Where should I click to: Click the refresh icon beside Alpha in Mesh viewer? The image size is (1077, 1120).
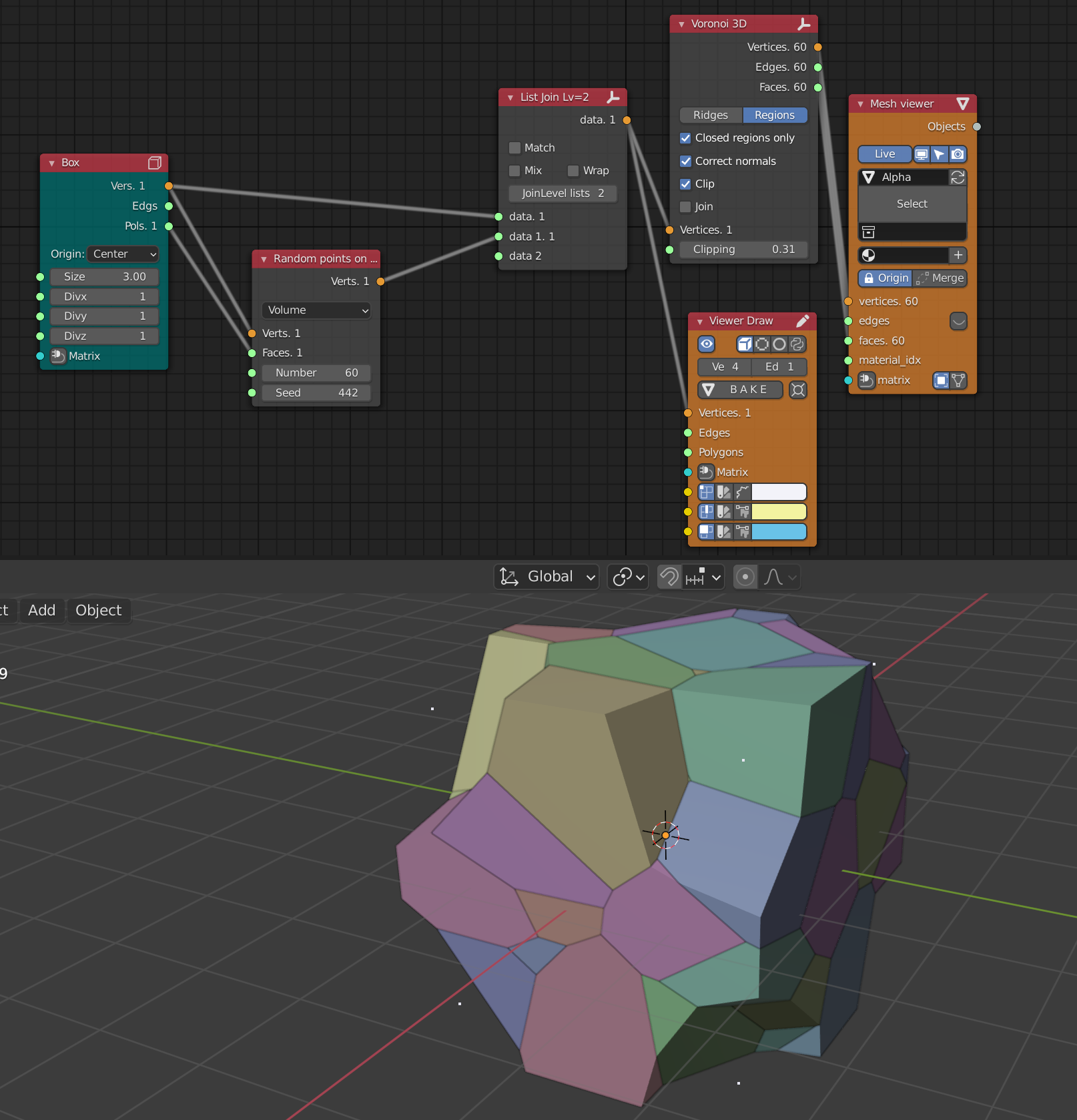[958, 178]
